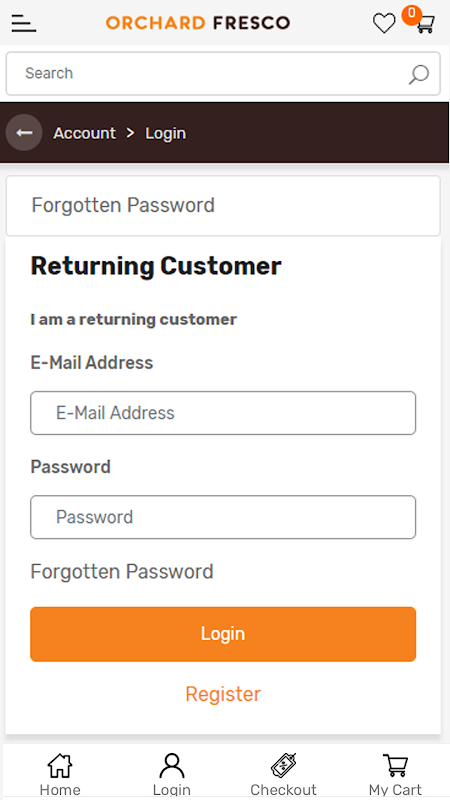The image size is (450, 800).
Task: Focus the Search input field
Action: click(x=223, y=73)
